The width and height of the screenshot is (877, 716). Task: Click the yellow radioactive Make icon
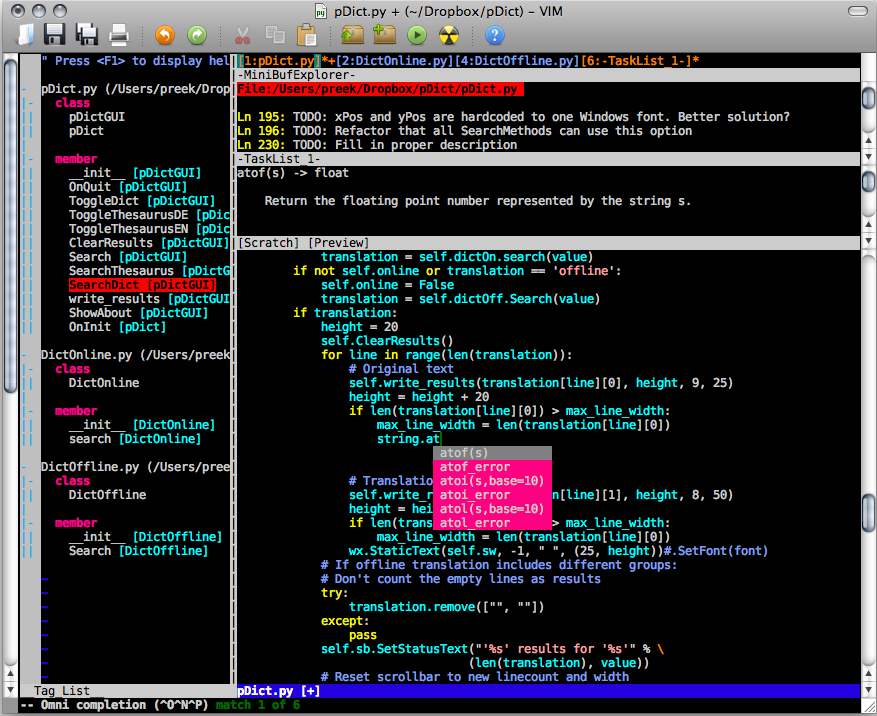tap(449, 36)
